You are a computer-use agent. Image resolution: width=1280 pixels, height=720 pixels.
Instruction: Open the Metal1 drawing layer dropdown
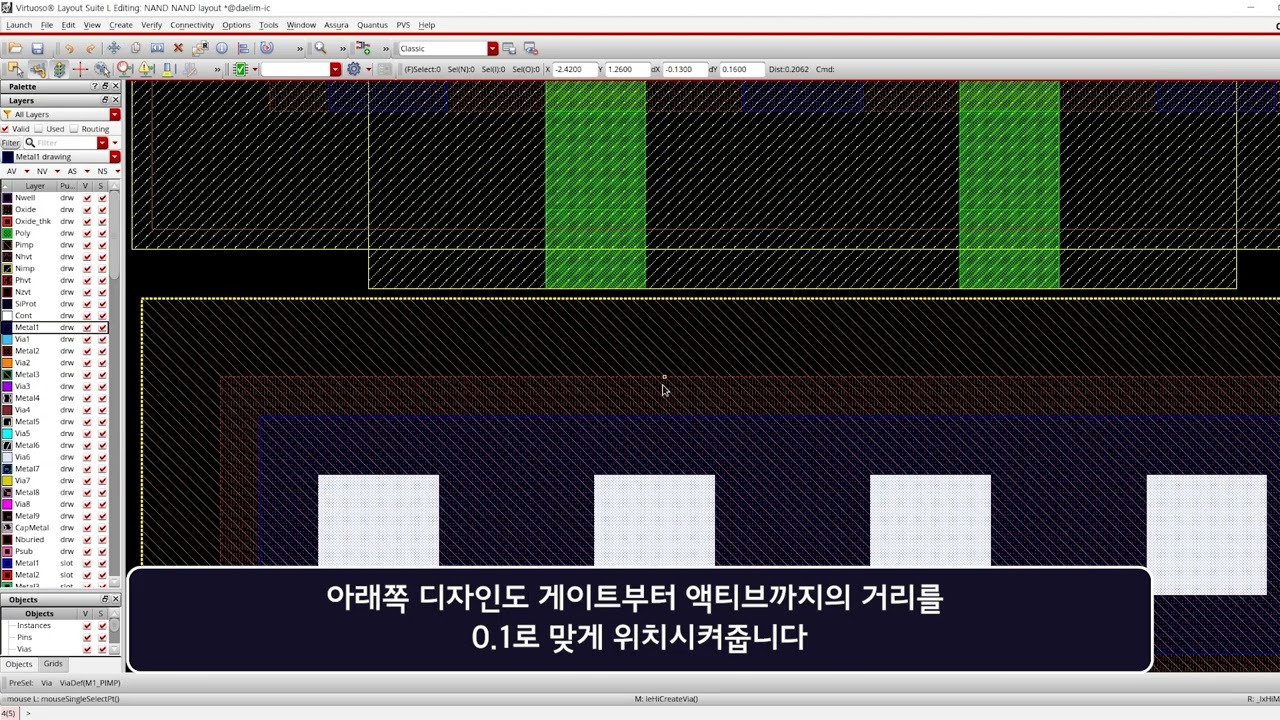click(115, 157)
